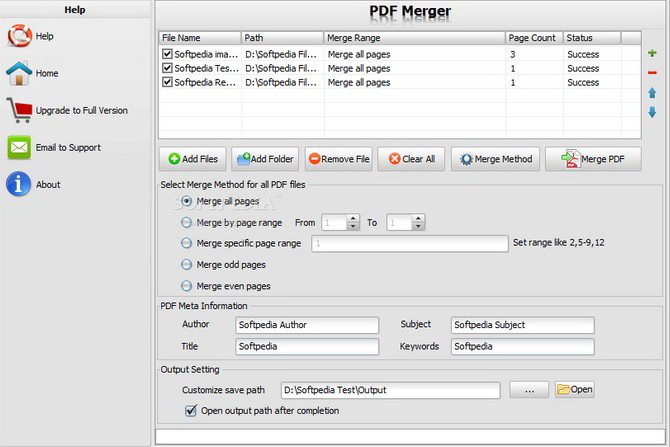This screenshot has width=670, height=447.
Task: Open output folder with Open button
Action: [575, 390]
